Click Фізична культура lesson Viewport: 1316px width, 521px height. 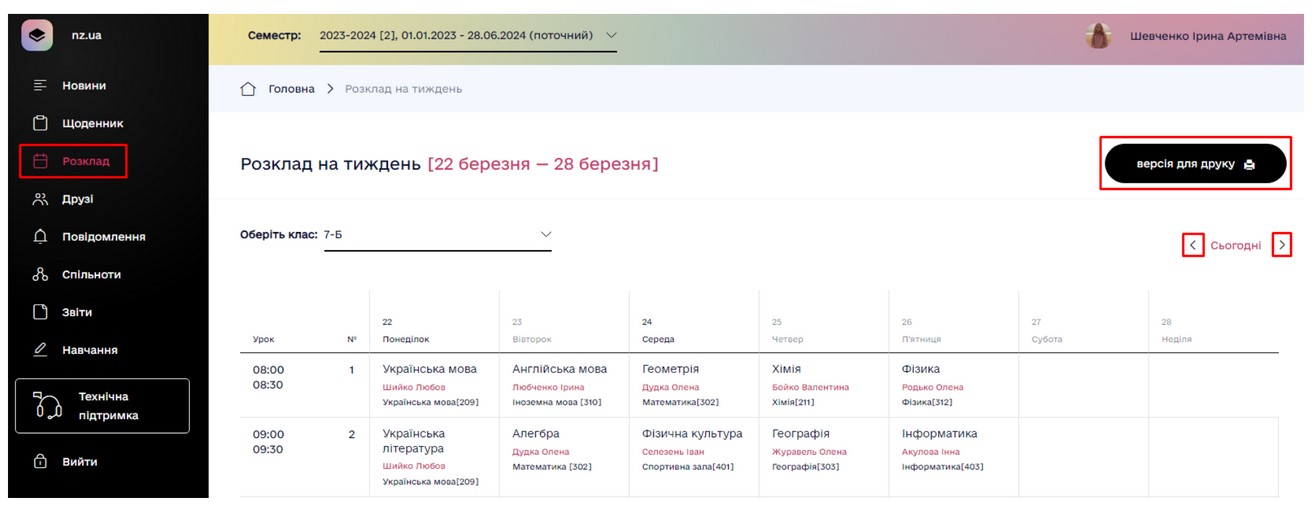click(692, 434)
